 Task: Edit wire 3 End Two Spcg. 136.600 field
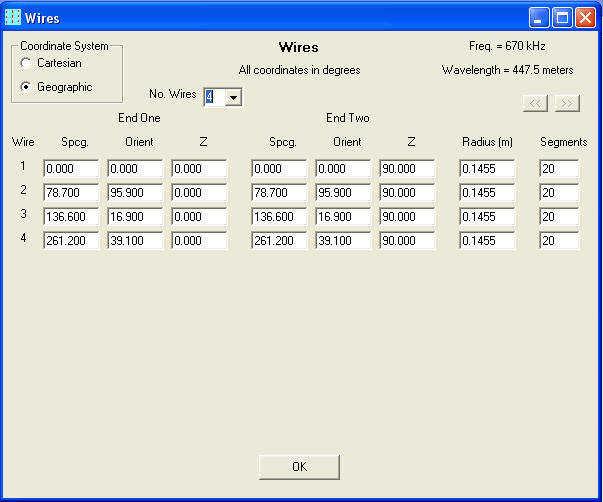(279, 217)
